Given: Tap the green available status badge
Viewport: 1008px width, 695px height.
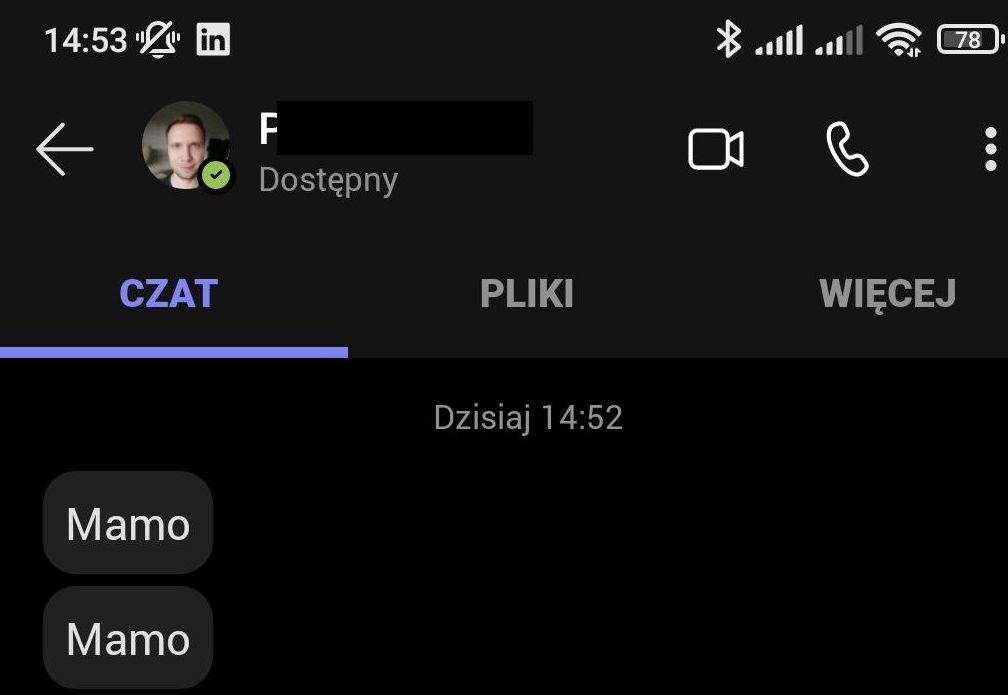Looking at the screenshot, I should click(x=216, y=174).
